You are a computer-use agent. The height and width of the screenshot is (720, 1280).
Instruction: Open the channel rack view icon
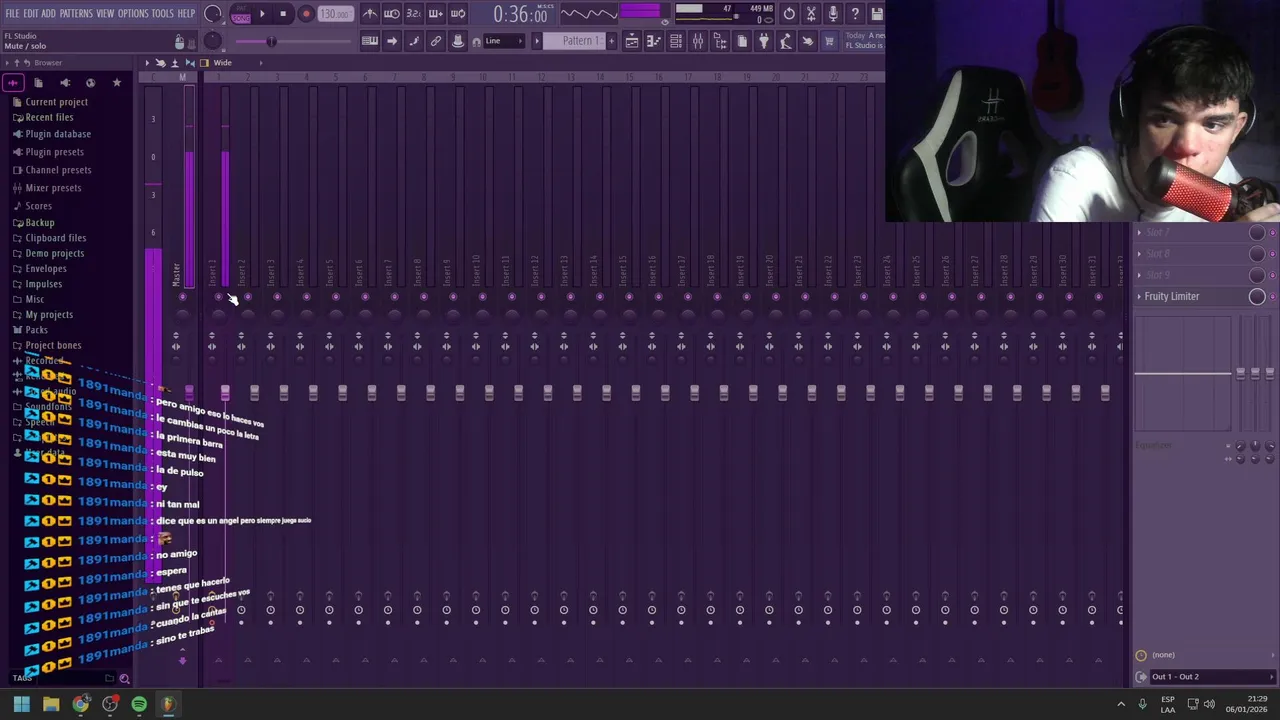click(676, 41)
